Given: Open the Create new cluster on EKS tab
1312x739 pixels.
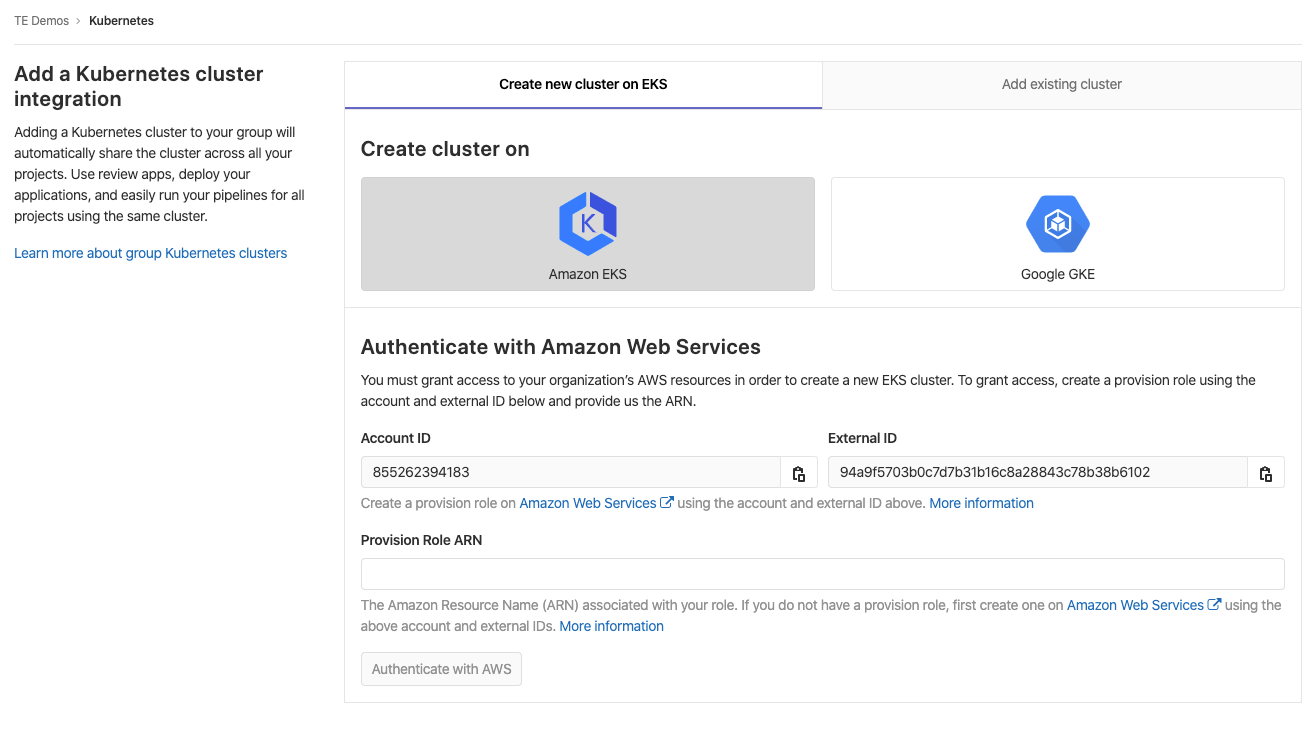Looking at the screenshot, I should (583, 84).
